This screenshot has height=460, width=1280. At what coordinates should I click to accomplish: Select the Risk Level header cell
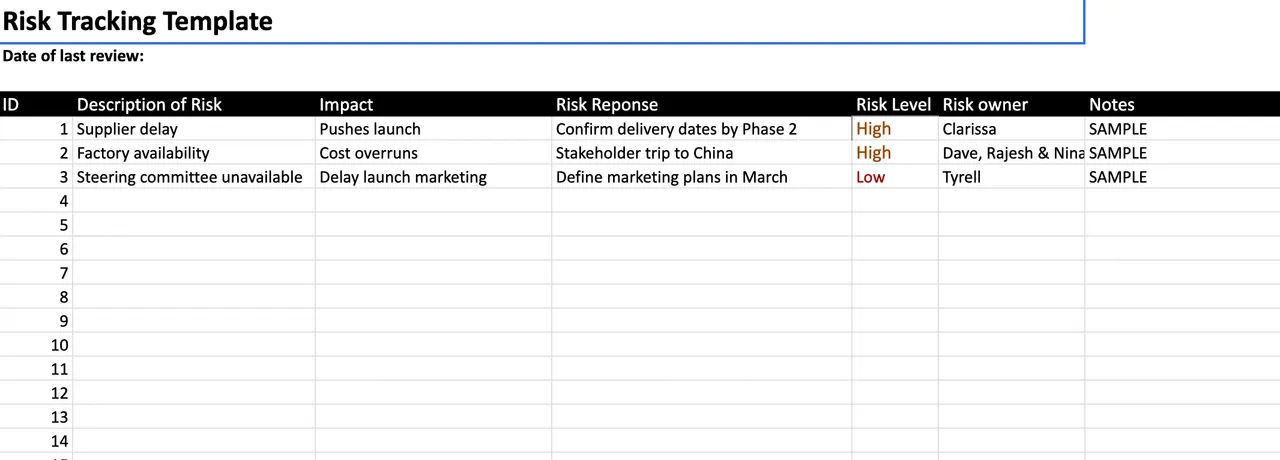pos(895,104)
